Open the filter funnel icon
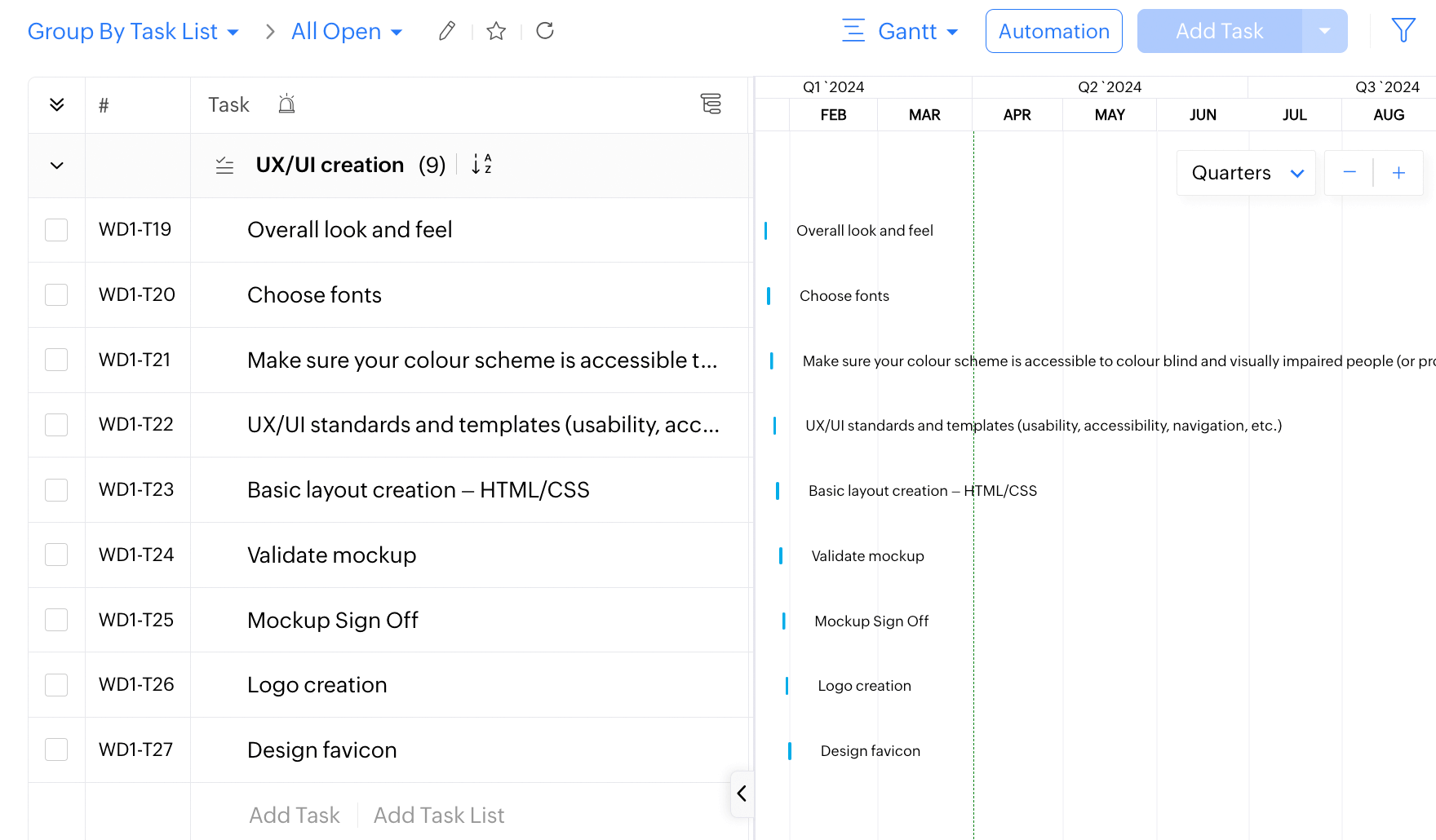Viewport: 1436px width, 840px height. point(1403,31)
